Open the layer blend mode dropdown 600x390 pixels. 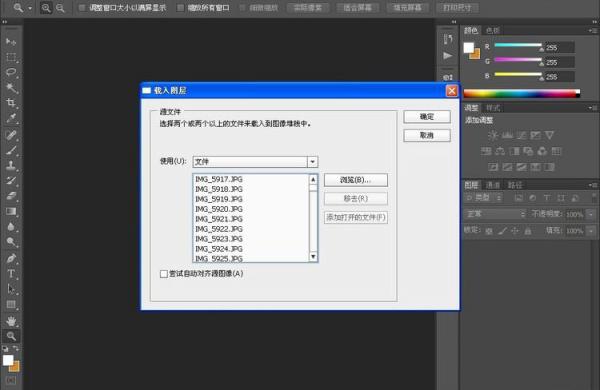click(496, 214)
